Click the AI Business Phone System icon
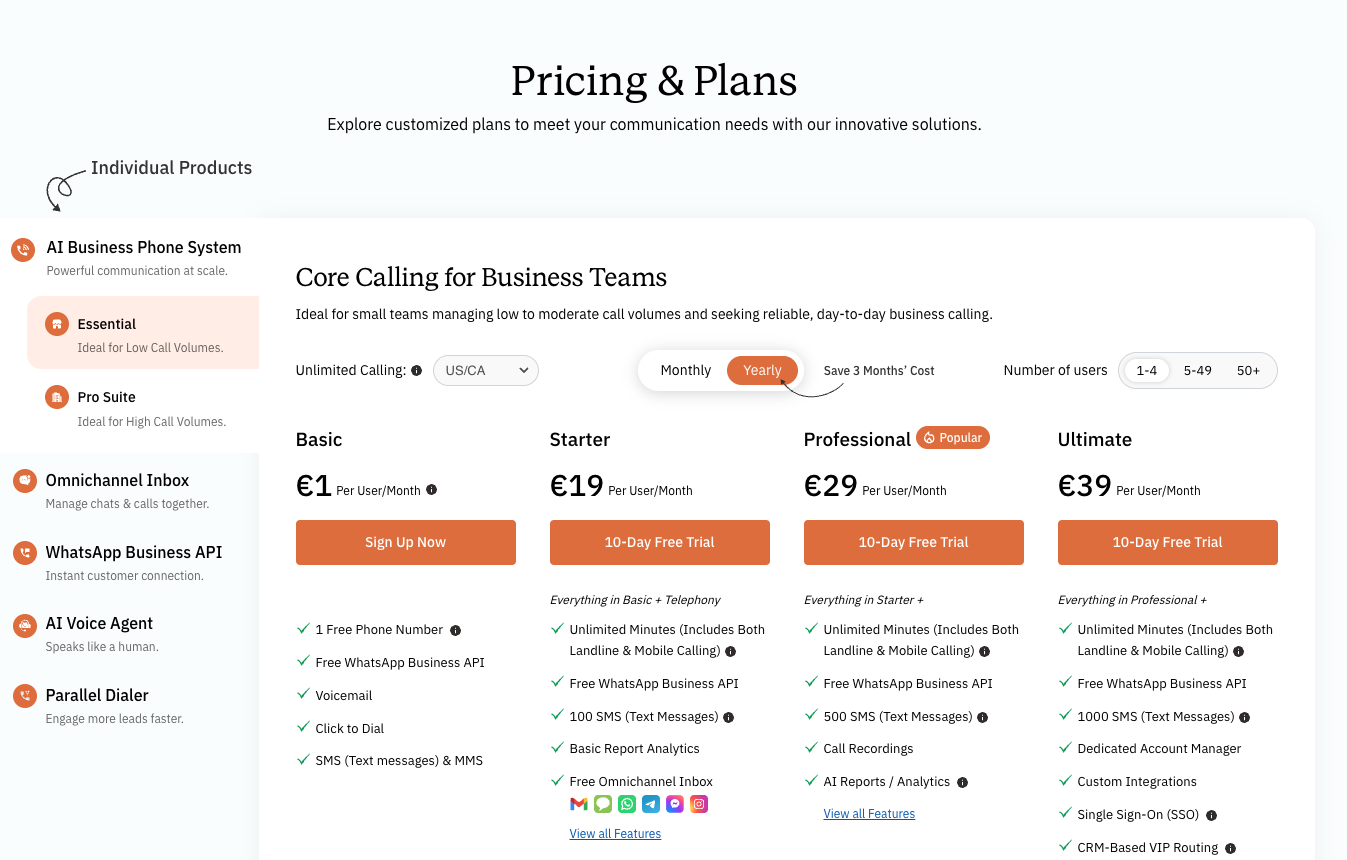 tap(23, 250)
